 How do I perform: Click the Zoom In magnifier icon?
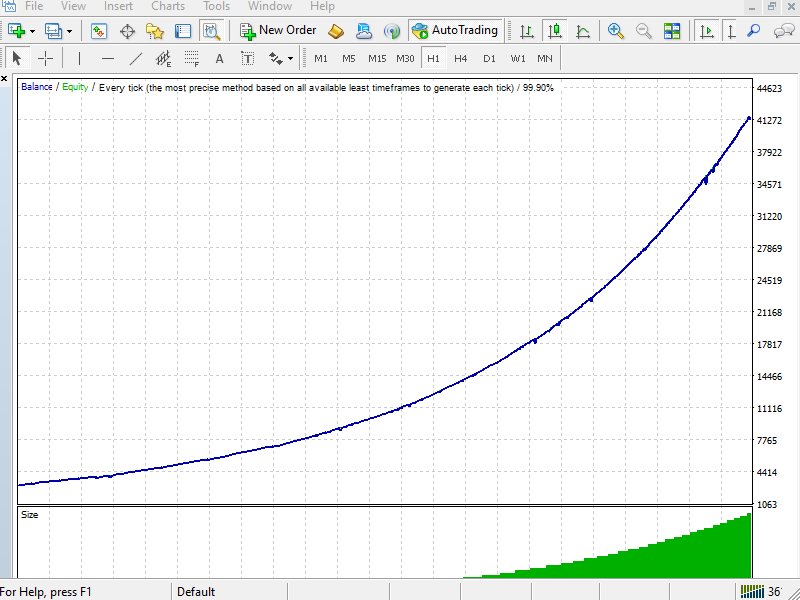click(x=616, y=31)
